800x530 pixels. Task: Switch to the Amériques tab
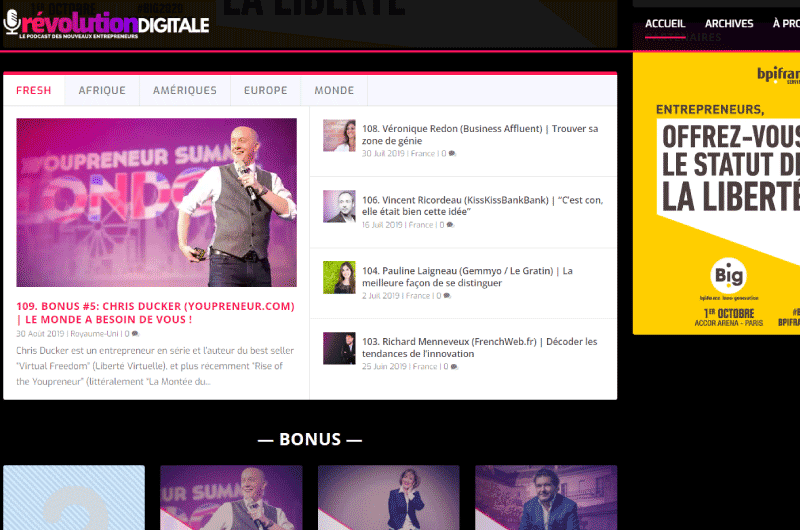(x=185, y=90)
